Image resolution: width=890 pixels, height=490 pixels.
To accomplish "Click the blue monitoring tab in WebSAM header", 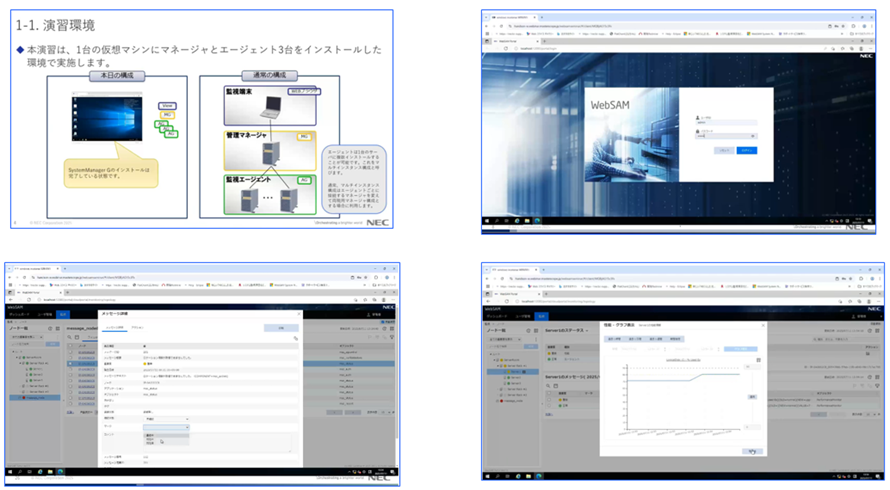I will click(62, 313).
